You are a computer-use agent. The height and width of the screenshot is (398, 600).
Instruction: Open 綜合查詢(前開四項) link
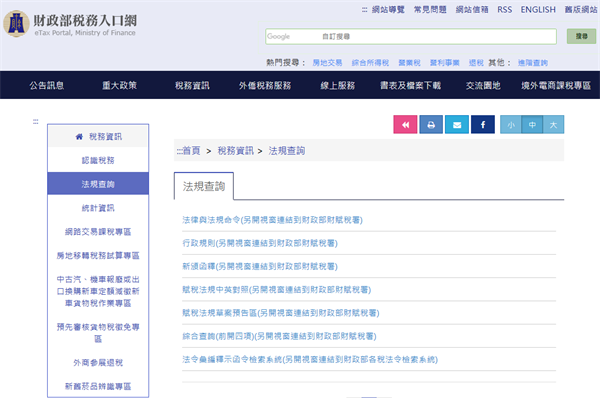tap(279, 336)
